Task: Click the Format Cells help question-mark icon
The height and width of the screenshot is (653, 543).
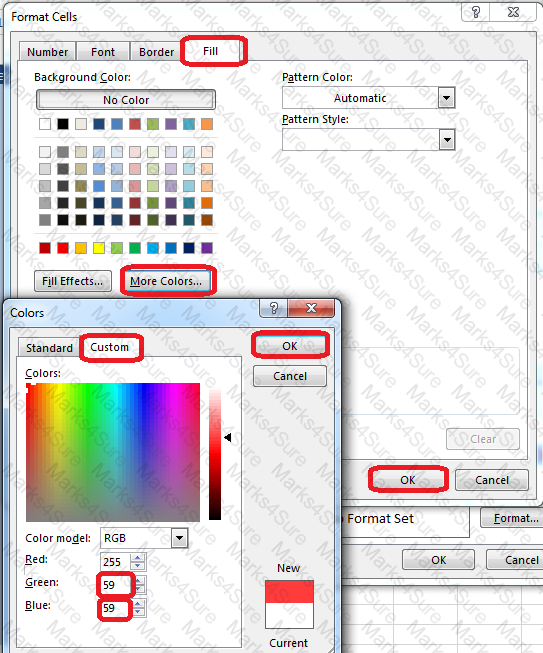Action: [476, 12]
